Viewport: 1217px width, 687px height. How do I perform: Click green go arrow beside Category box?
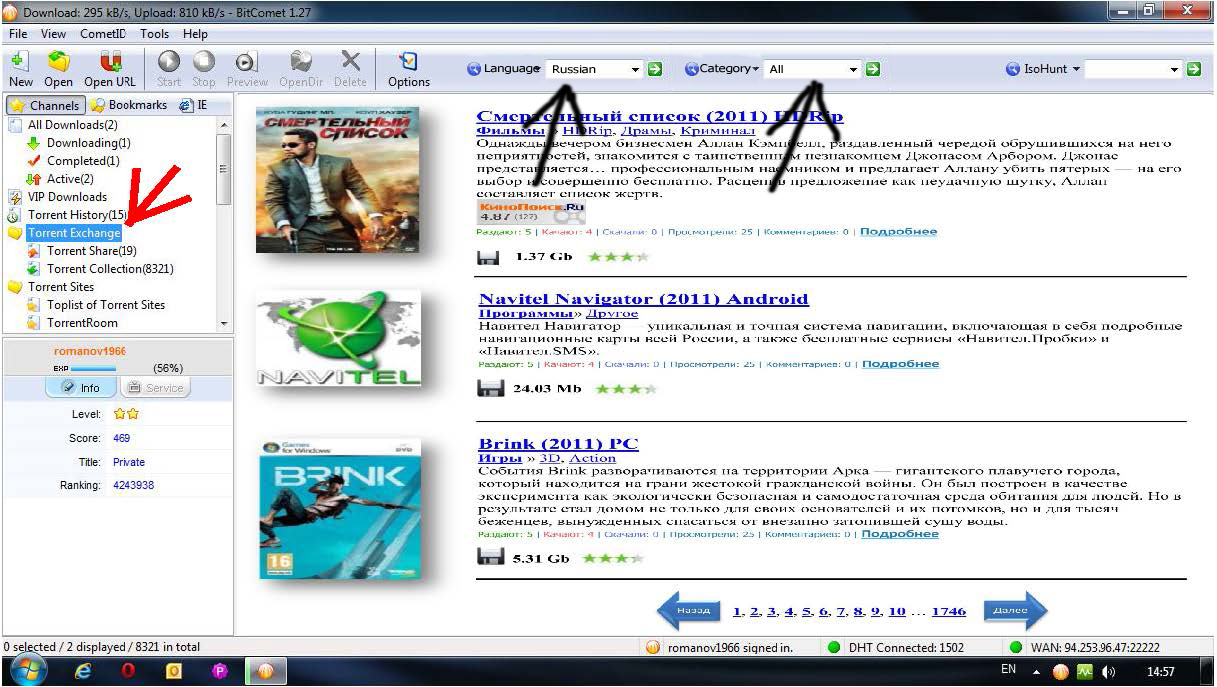872,69
